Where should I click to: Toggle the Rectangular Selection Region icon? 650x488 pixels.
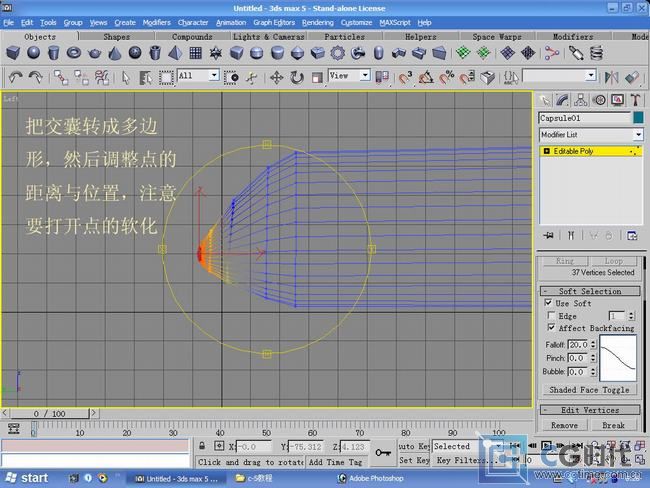[x=166, y=78]
